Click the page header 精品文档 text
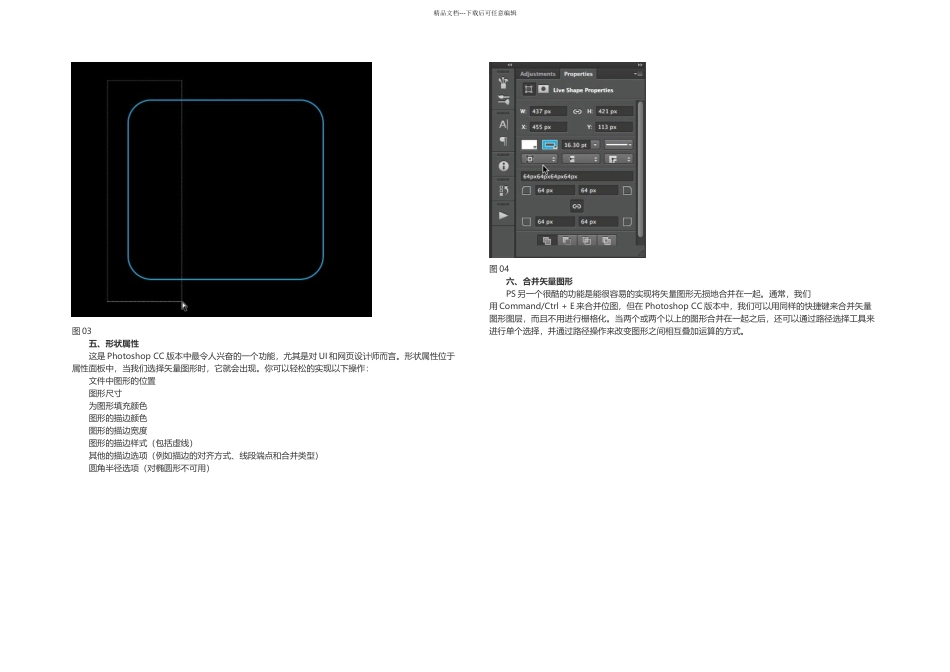Screen dimensions: 950x672 [475, 13]
